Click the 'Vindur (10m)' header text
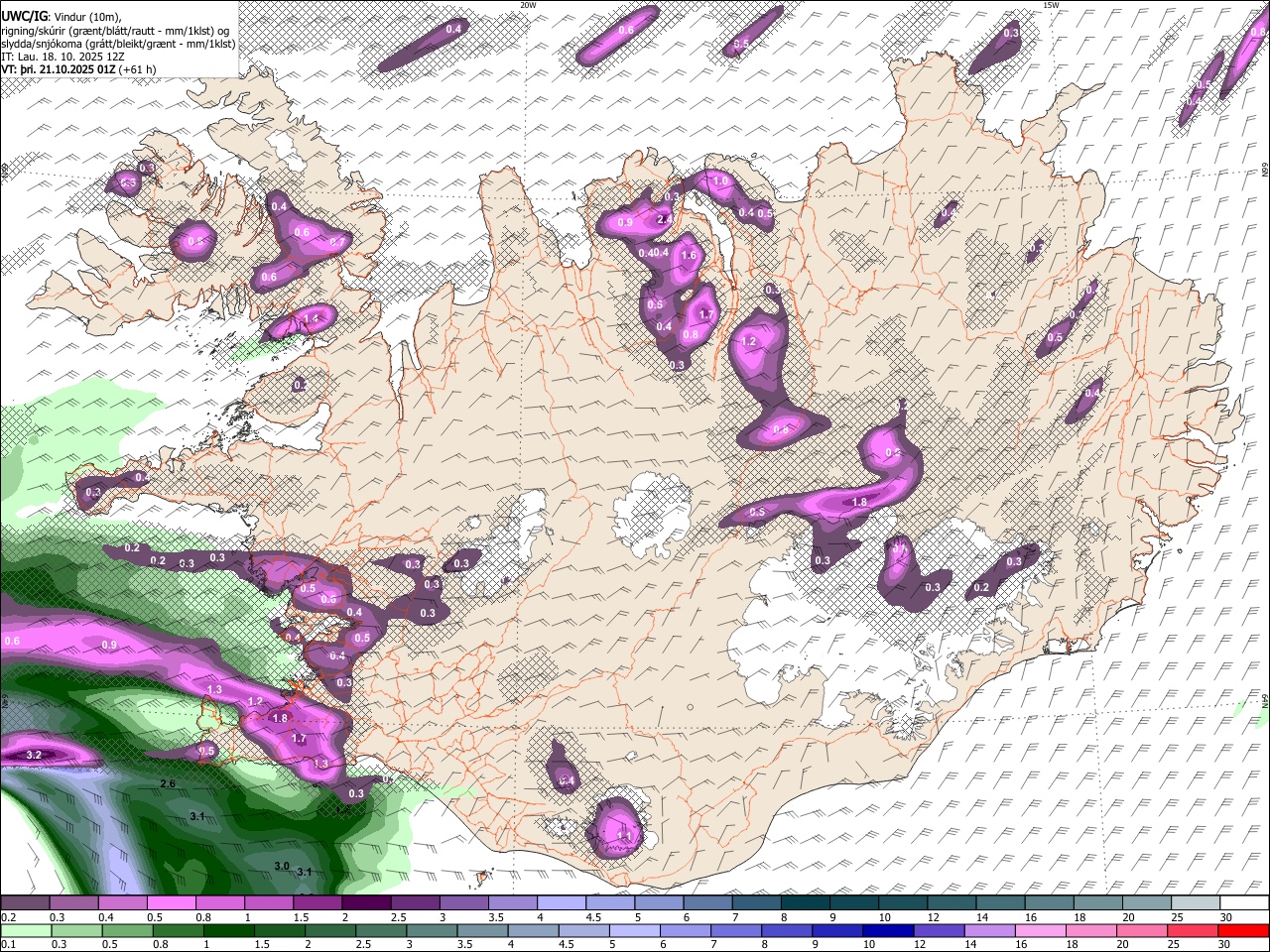 click(87, 15)
